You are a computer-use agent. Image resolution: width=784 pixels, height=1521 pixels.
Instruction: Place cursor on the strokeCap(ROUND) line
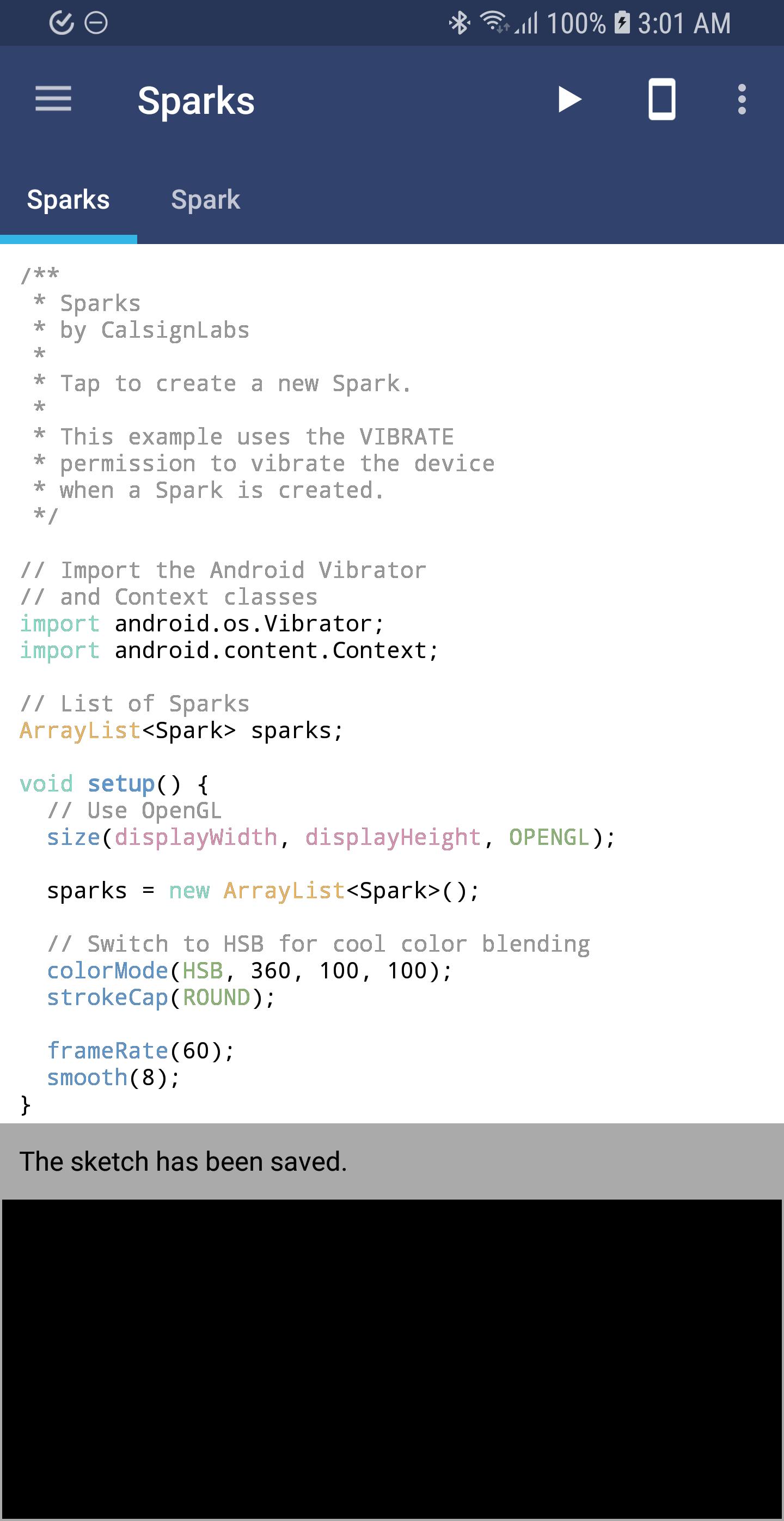161,997
